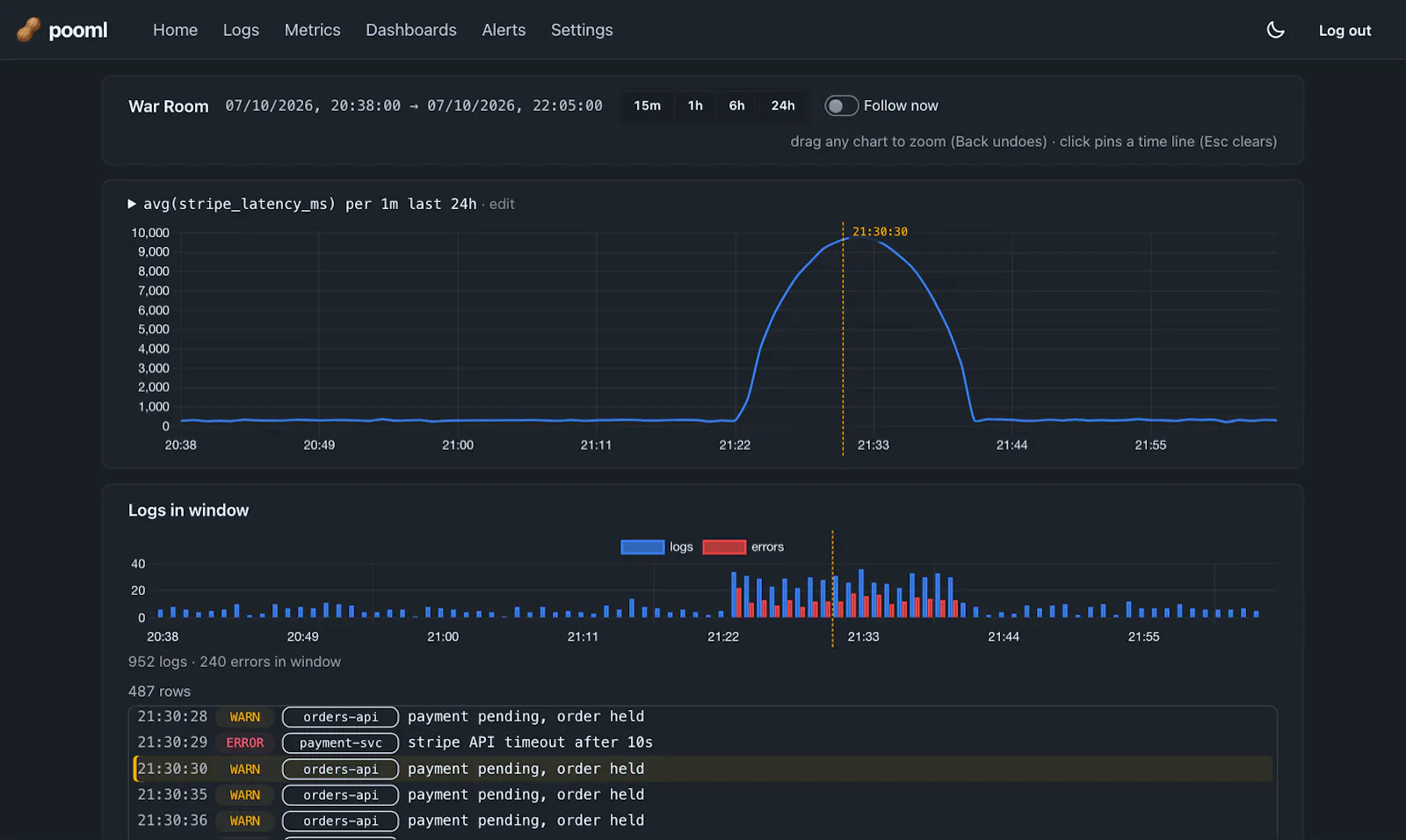This screenshot has width=1406, height=840.
Task: Toggle the red errors legend swatch
Action: pyautogui.click(x=724, y=547)
